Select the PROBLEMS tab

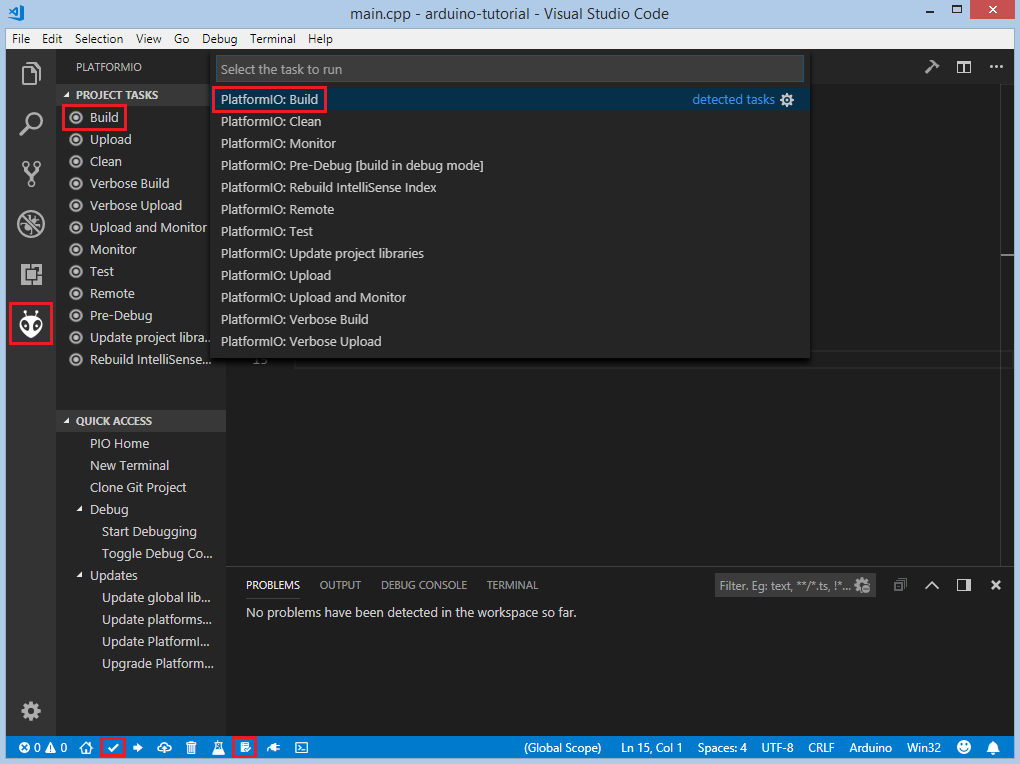(x=273, y=585)
